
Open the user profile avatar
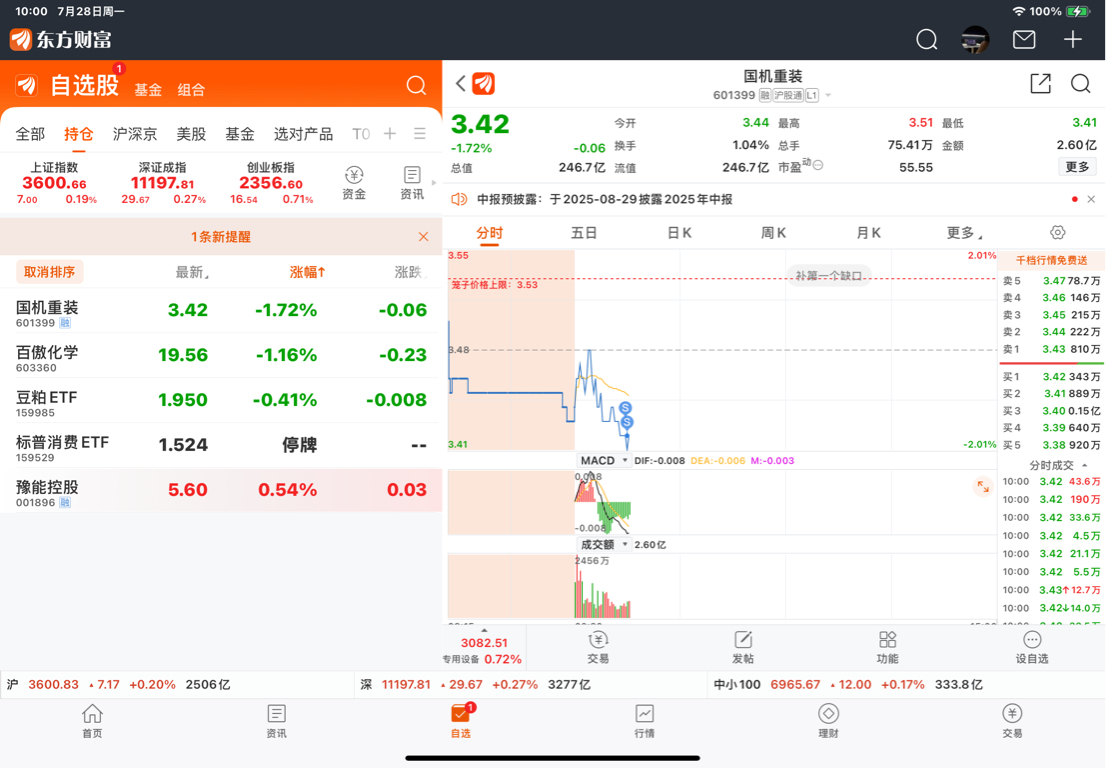[x=975, y=39]
